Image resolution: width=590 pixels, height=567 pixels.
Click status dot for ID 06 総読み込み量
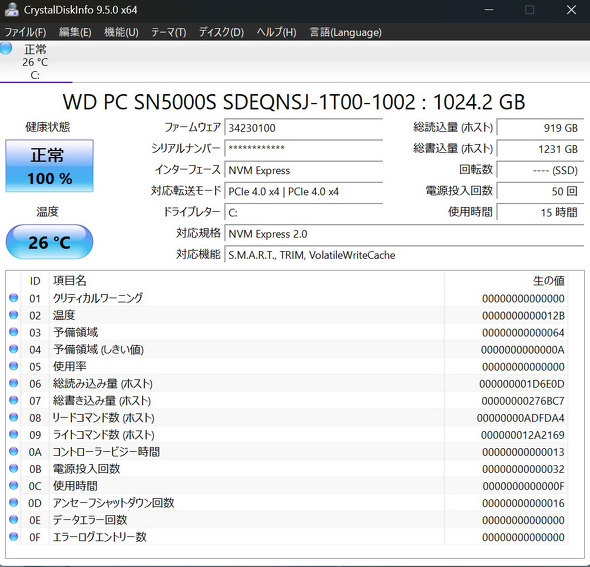(x=14, y=383)
